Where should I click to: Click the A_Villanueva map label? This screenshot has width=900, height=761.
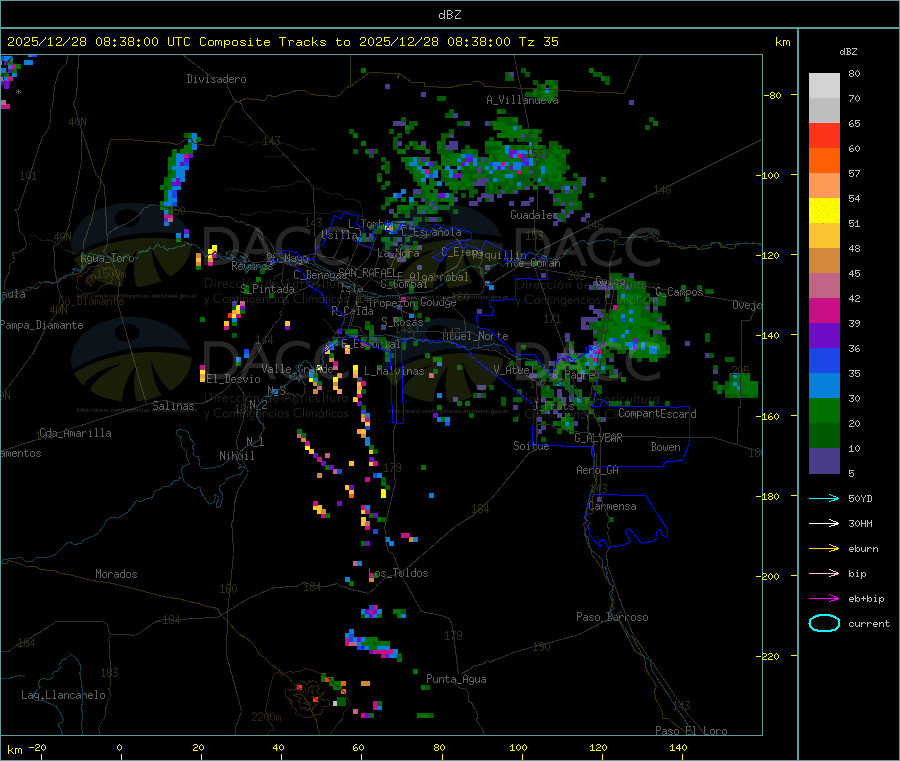click(x=522, y=100)
